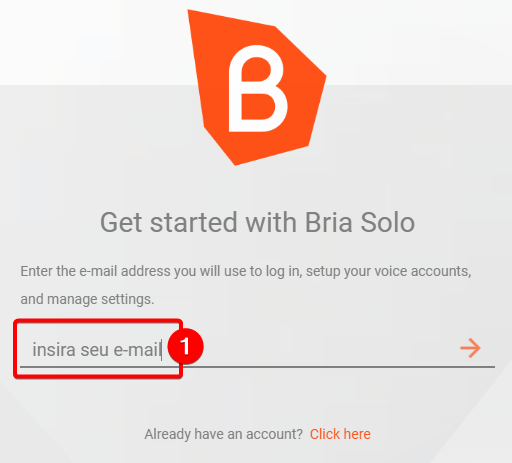Viewport: 512px width, 463px height.
Task: Click the red highlight box's left border
Action: 15,349
